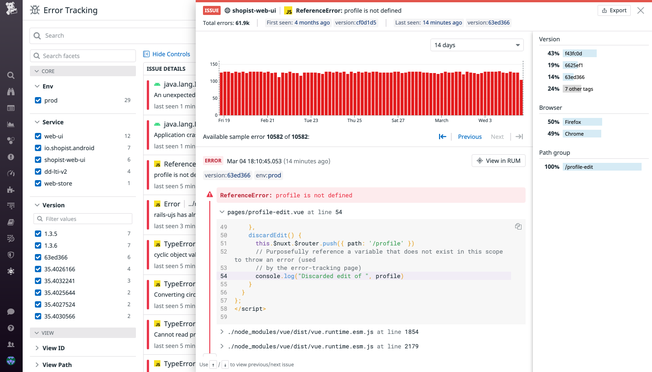This screenshot has height=372, width=652.
Task: Open the 'rails-ujs has alr' Error issue
Action: coord(171,215)
